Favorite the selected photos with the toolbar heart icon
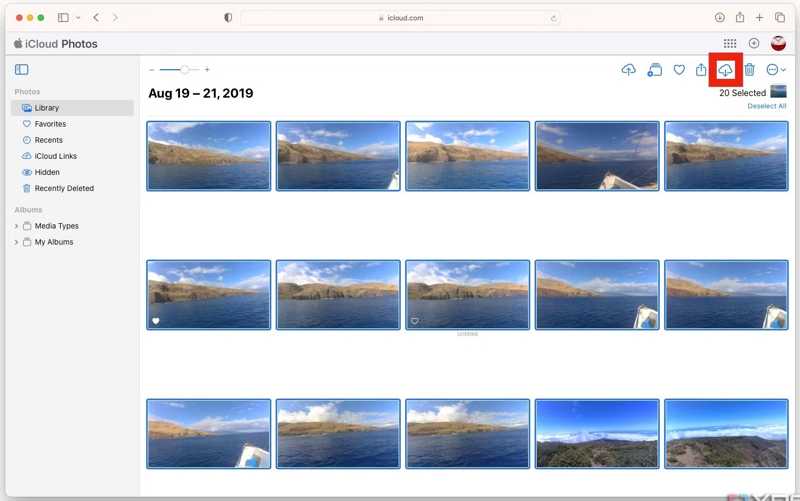800x501 pixels. 679,69
